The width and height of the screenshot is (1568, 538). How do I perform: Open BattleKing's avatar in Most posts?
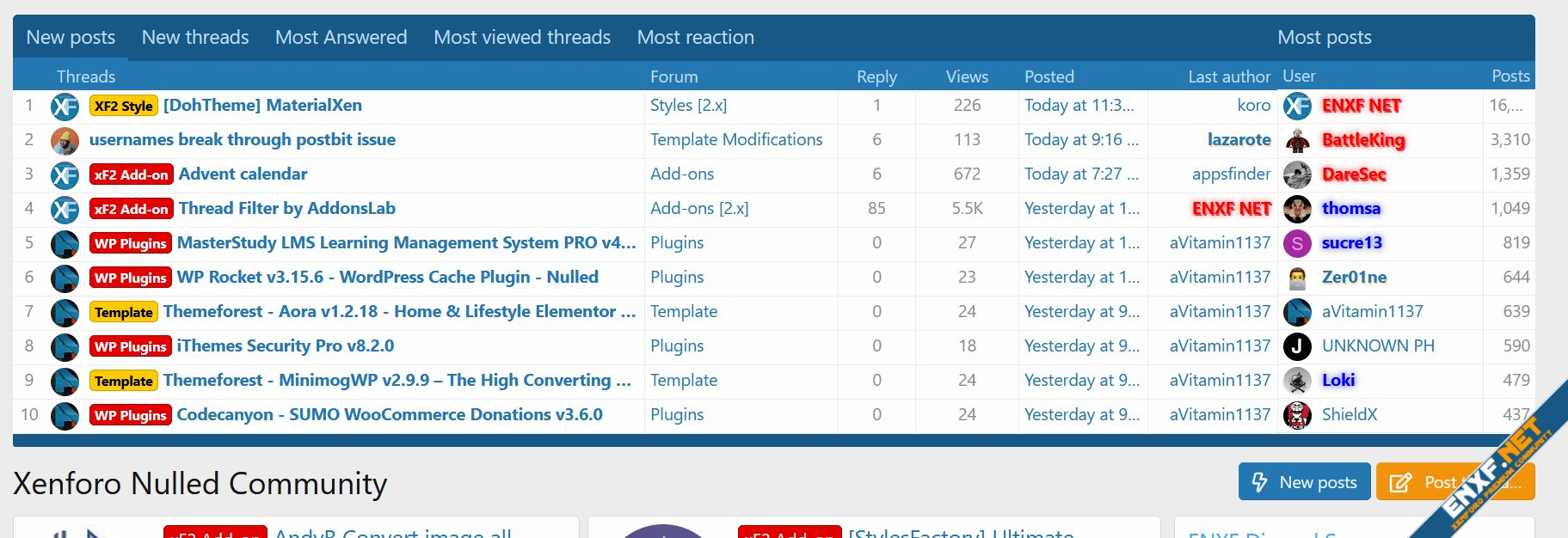click(x=1297, y=141)
